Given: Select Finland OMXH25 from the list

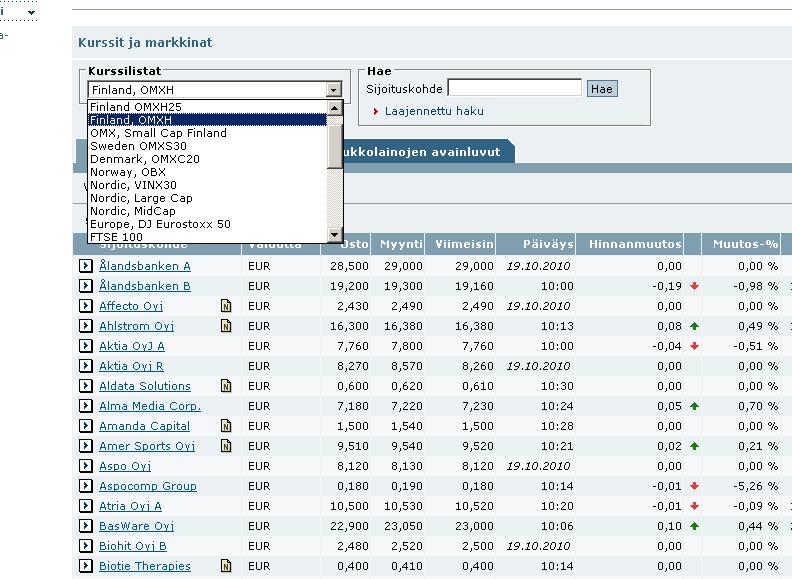Looking at the screenshot, I should point(208,107).
